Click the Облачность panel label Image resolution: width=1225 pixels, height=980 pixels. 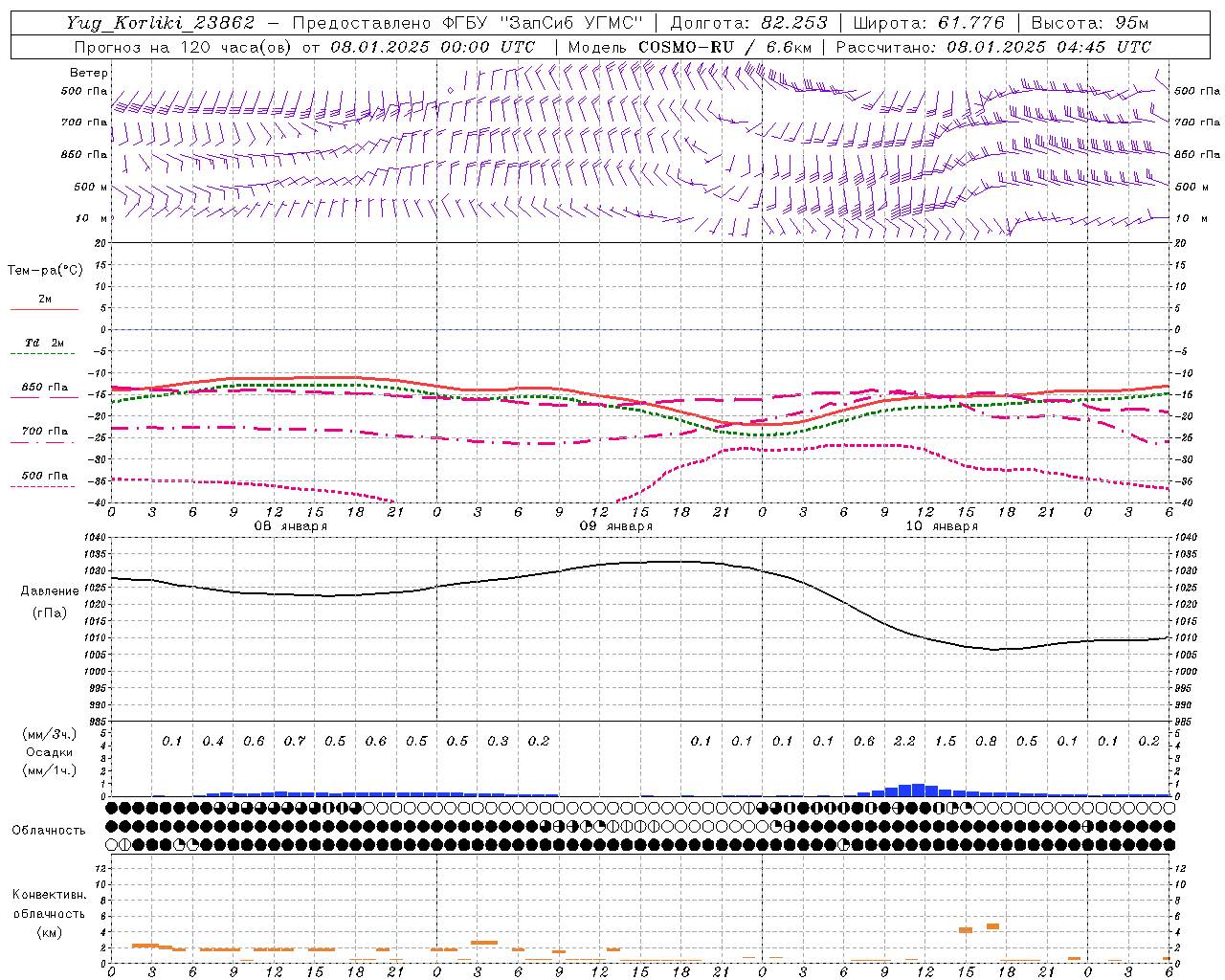click(x=49, y=830)
